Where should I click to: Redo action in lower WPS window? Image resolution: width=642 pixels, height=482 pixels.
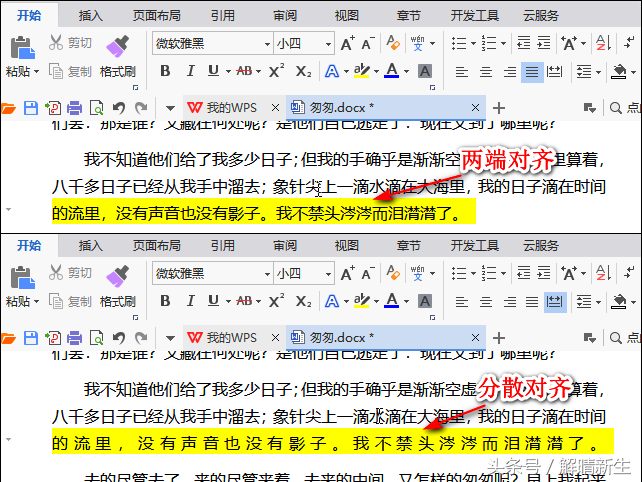pyautogui.click(x=141, y=338)
